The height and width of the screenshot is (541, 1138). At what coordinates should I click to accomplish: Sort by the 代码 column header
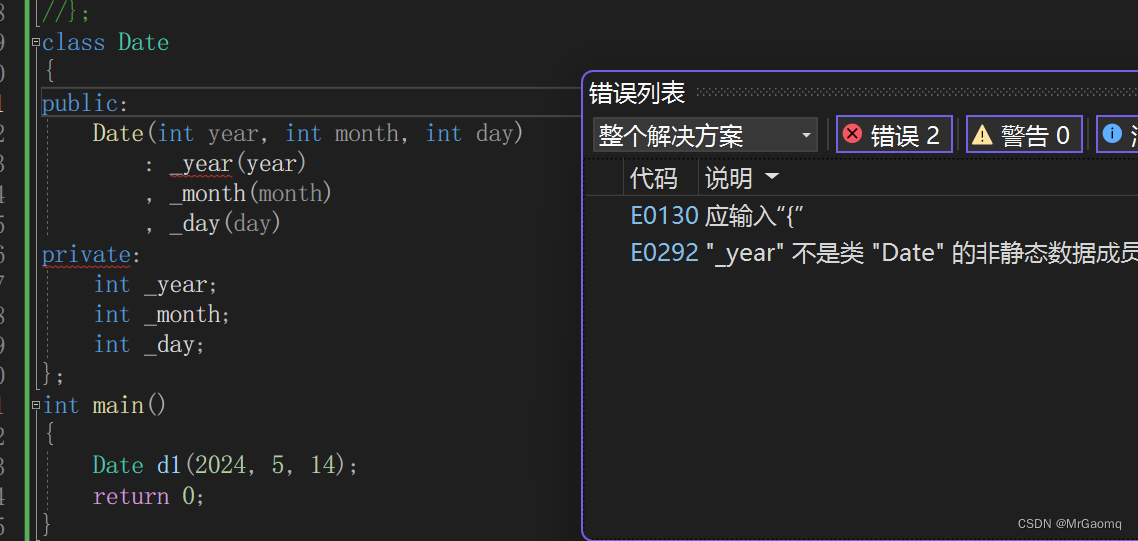coord(652,177)
